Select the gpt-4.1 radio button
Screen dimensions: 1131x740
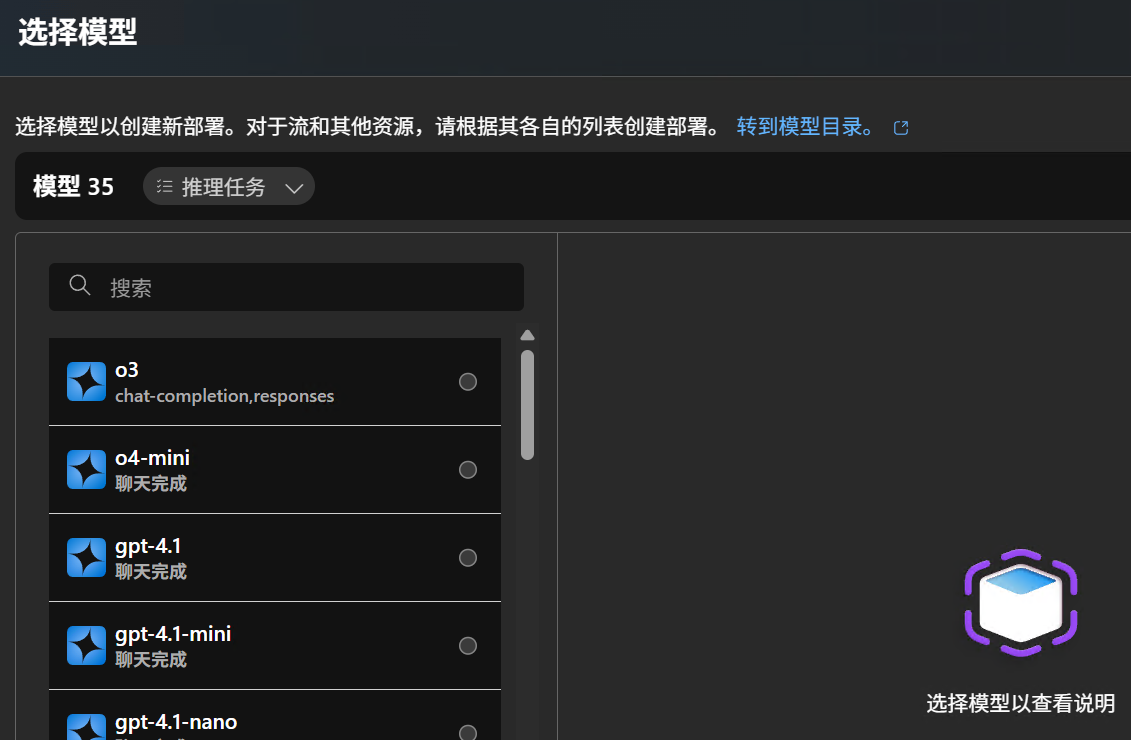point(468,558)
